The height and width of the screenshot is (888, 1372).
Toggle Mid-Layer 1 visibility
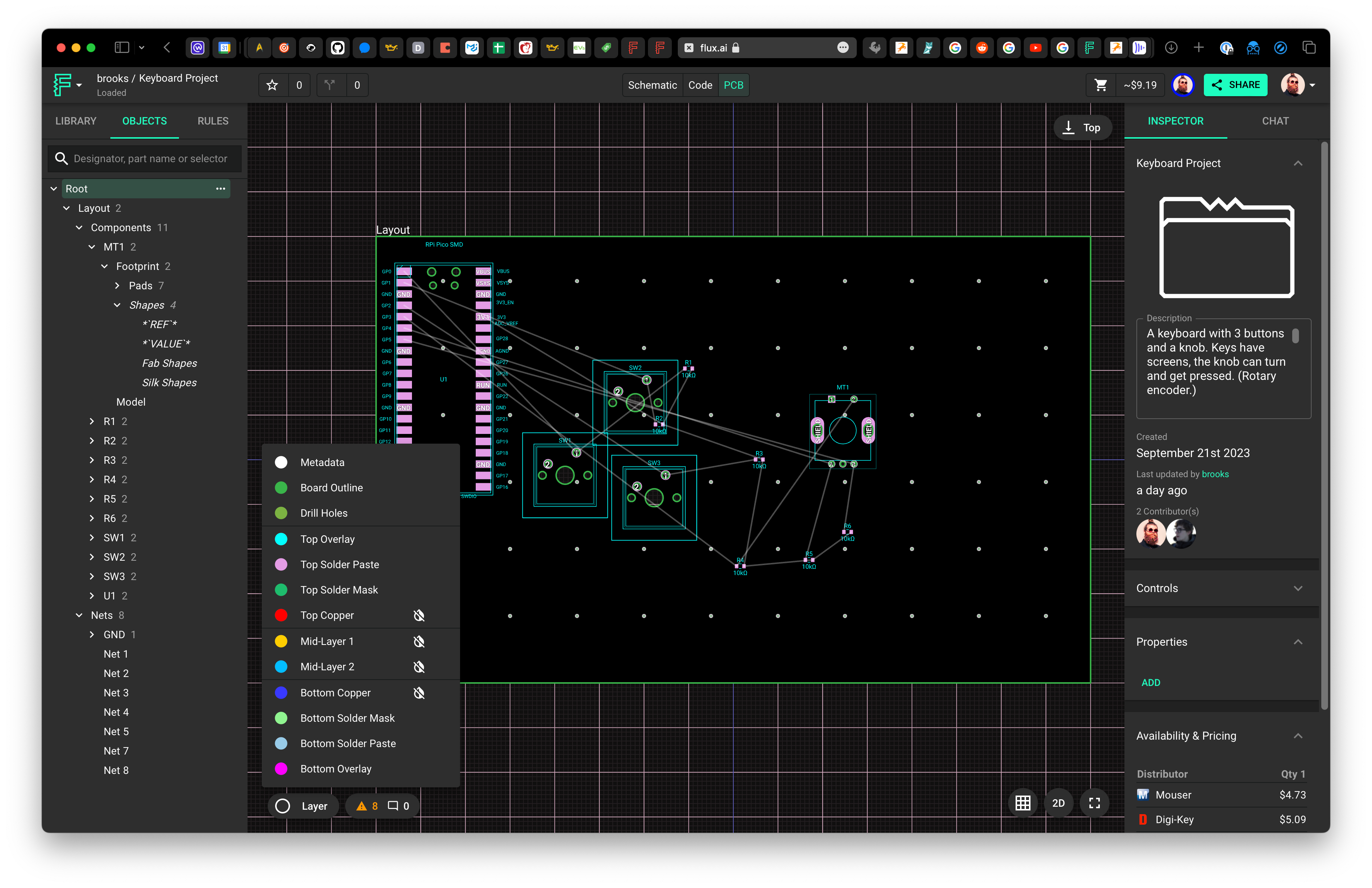419,641
